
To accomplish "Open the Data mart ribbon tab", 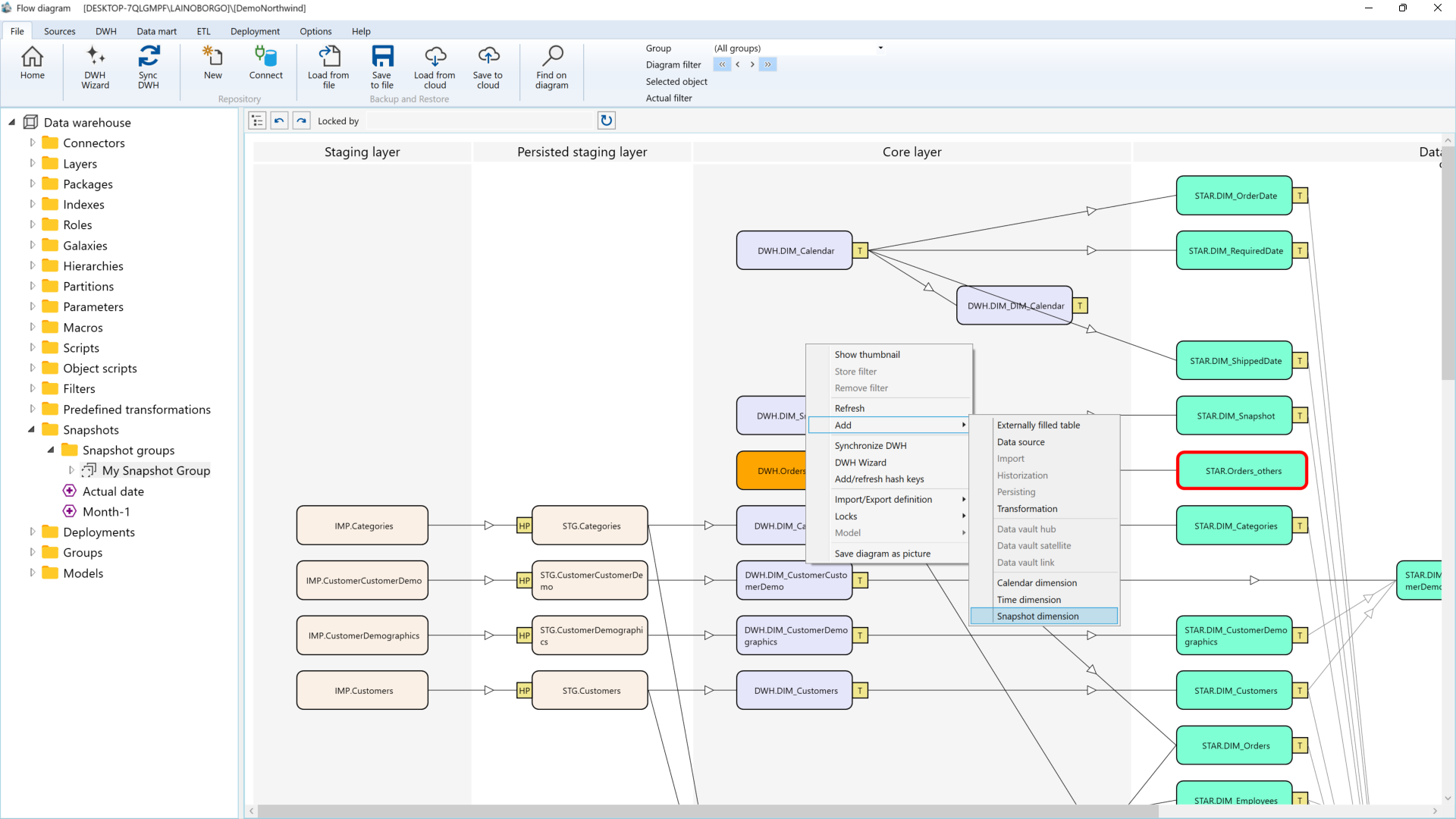I will (156, 31).
